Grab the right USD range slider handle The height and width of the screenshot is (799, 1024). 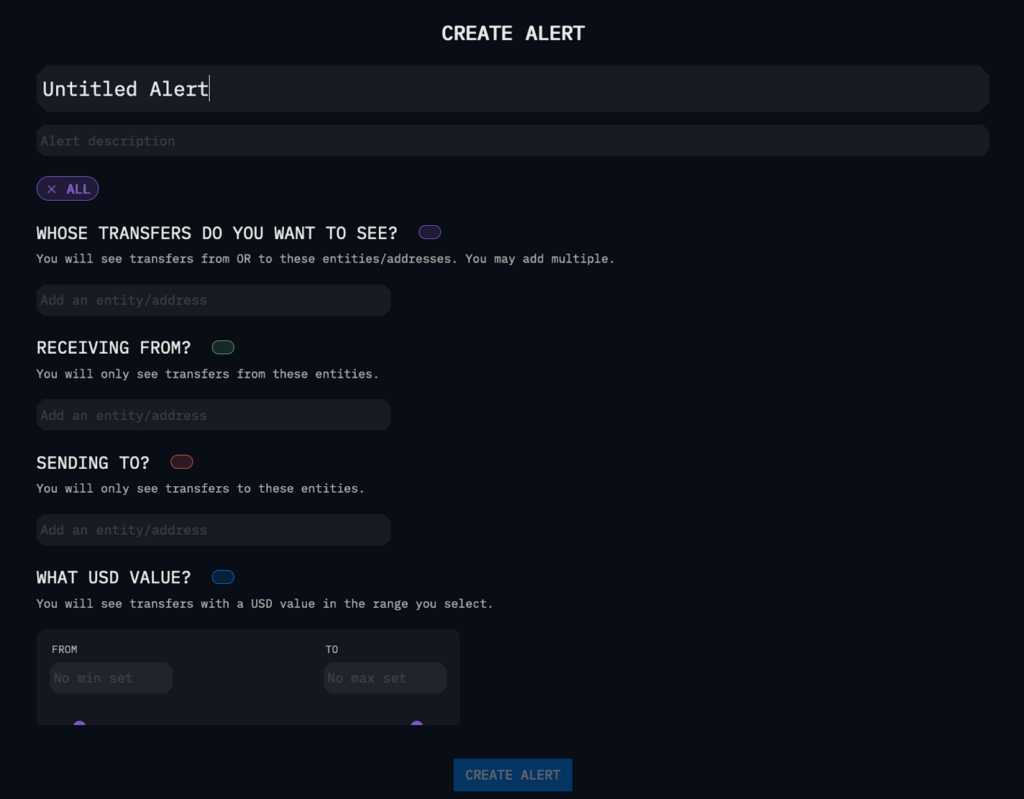pos(417,724)
